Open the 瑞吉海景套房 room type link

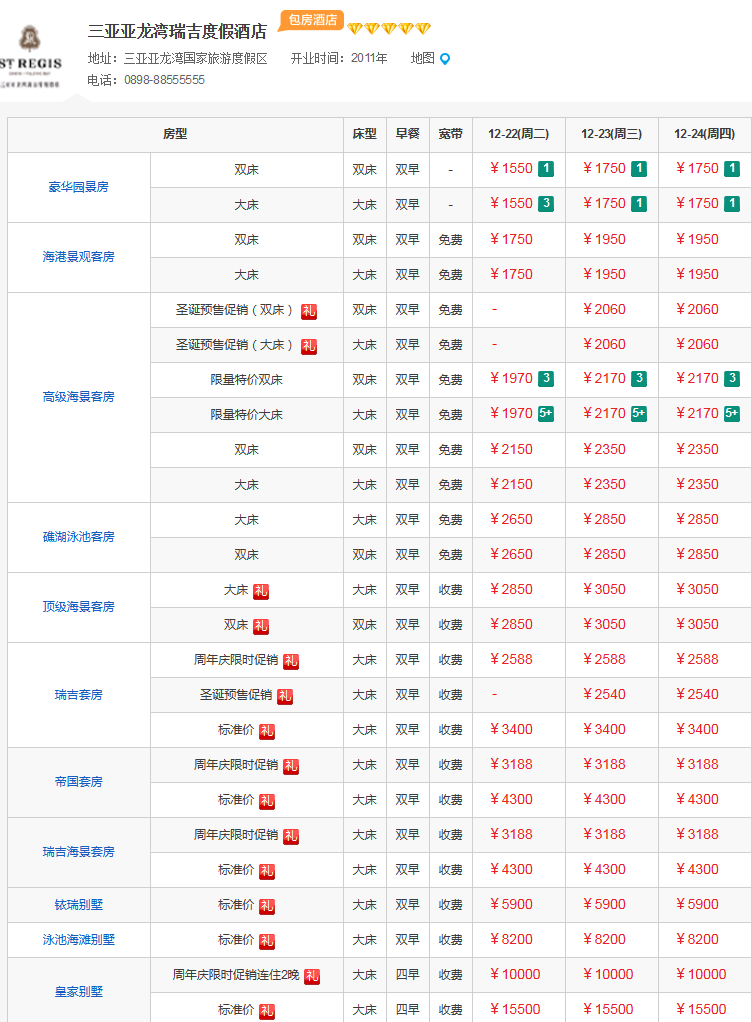click(78, 852)
